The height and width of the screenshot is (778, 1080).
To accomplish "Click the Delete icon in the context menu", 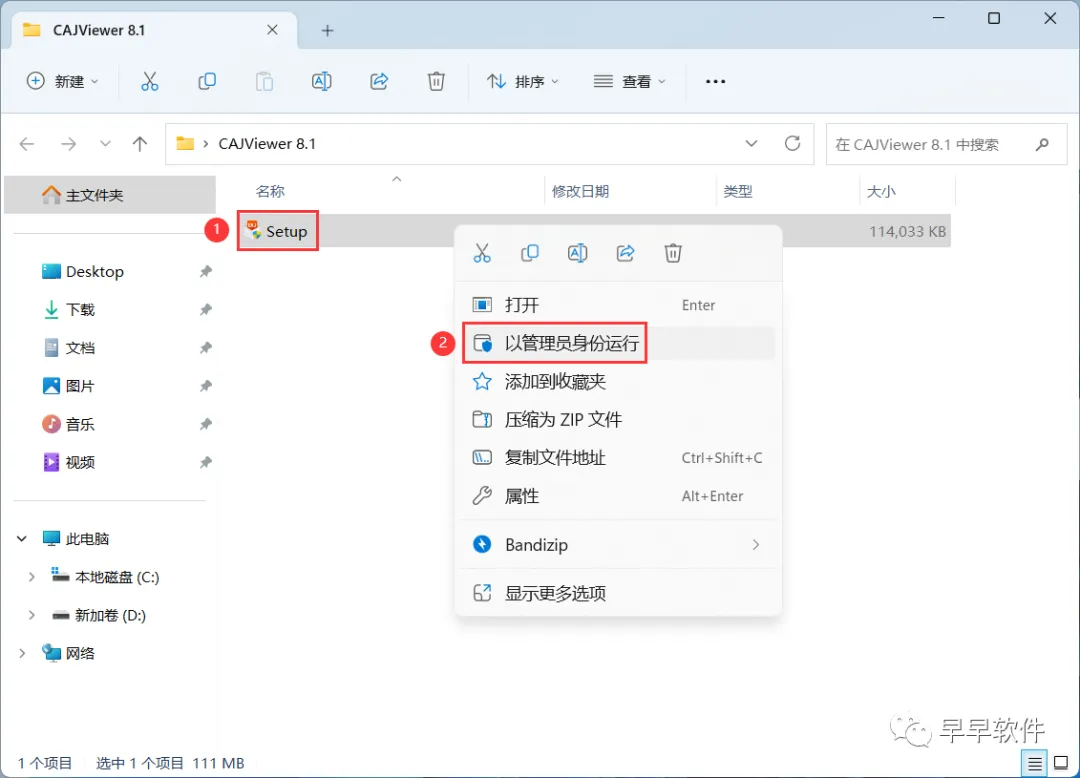I will point(673,253).
